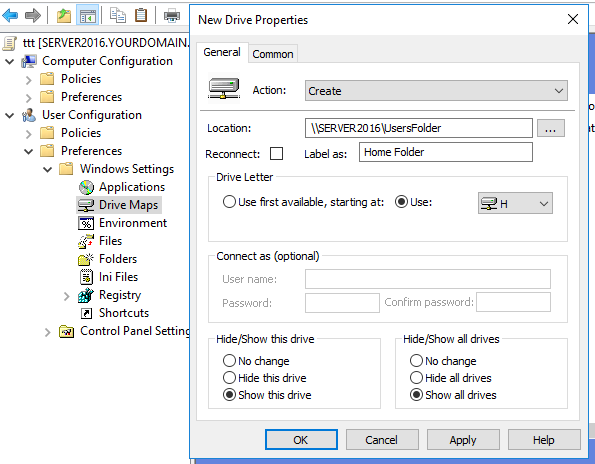Click the Paste clipboard toolbar icon

(x=141, y=16)
